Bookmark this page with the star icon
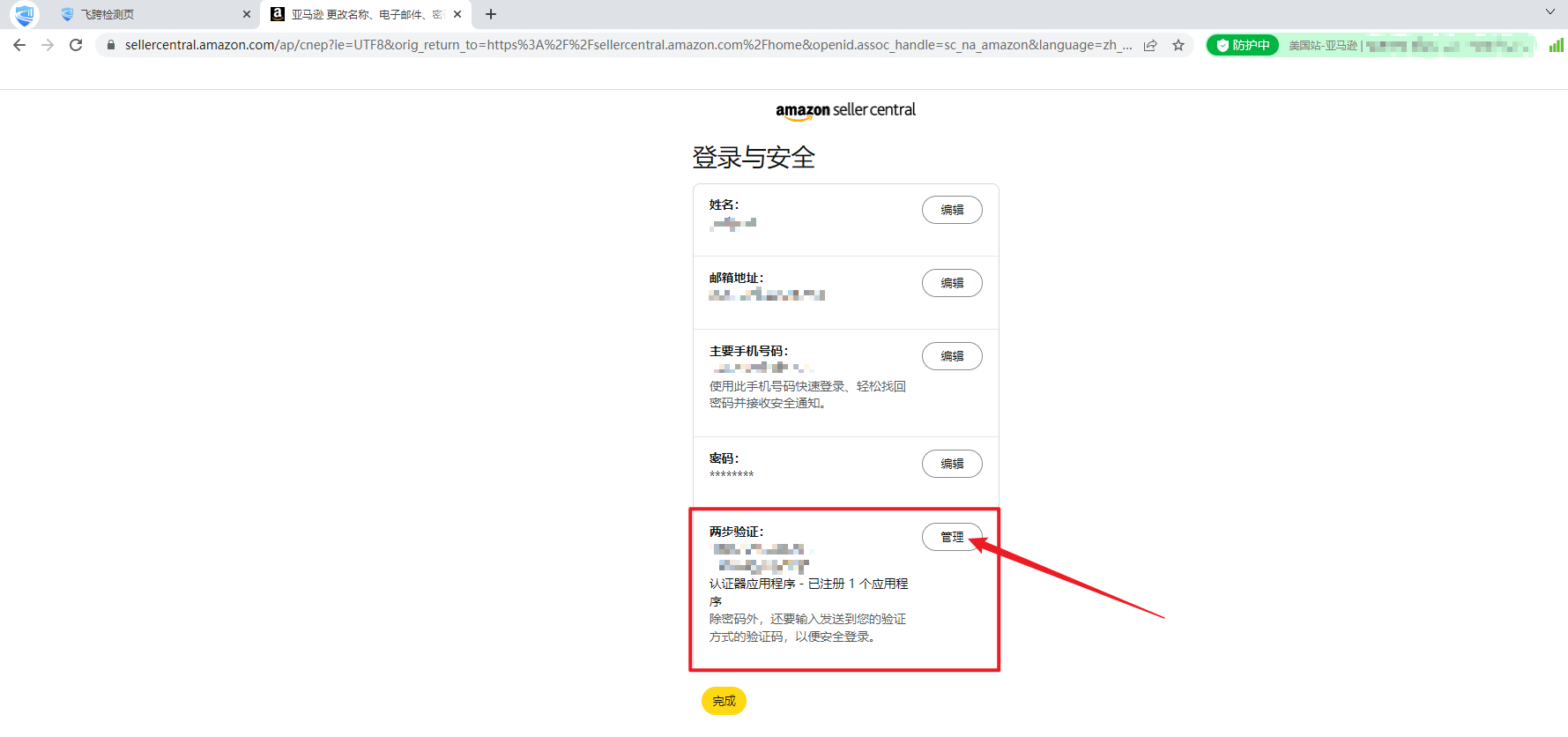 [1178, 45]
